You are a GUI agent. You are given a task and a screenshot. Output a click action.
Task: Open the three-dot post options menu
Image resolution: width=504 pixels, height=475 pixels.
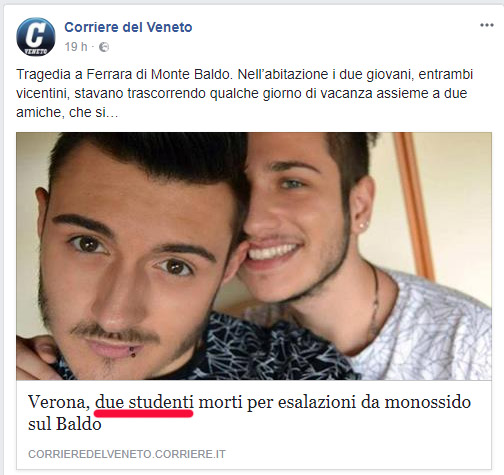pyautogui.click(x=487, y=25)
